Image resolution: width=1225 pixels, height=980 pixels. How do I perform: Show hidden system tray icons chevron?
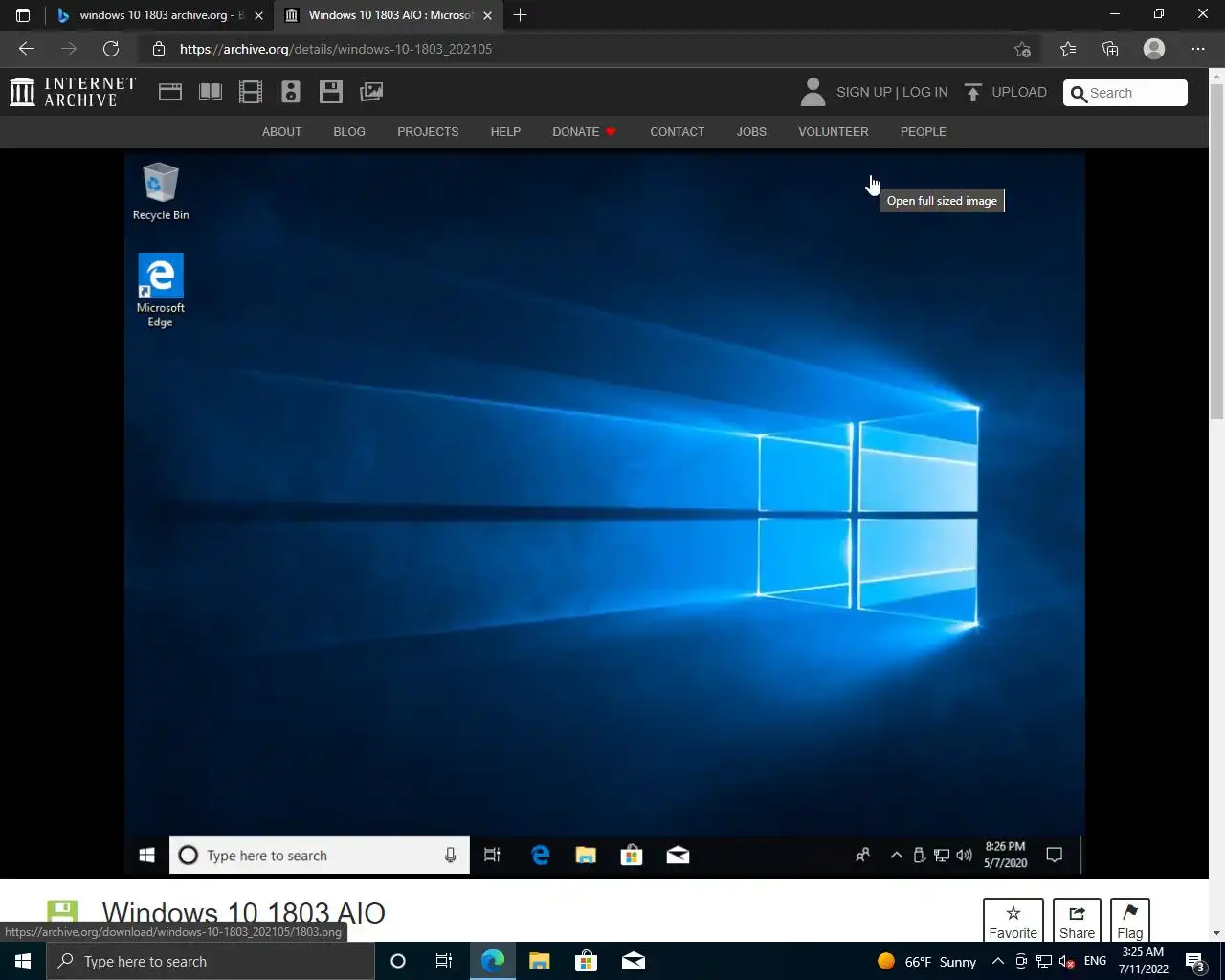pyautogui.click(x=997, y=961)
